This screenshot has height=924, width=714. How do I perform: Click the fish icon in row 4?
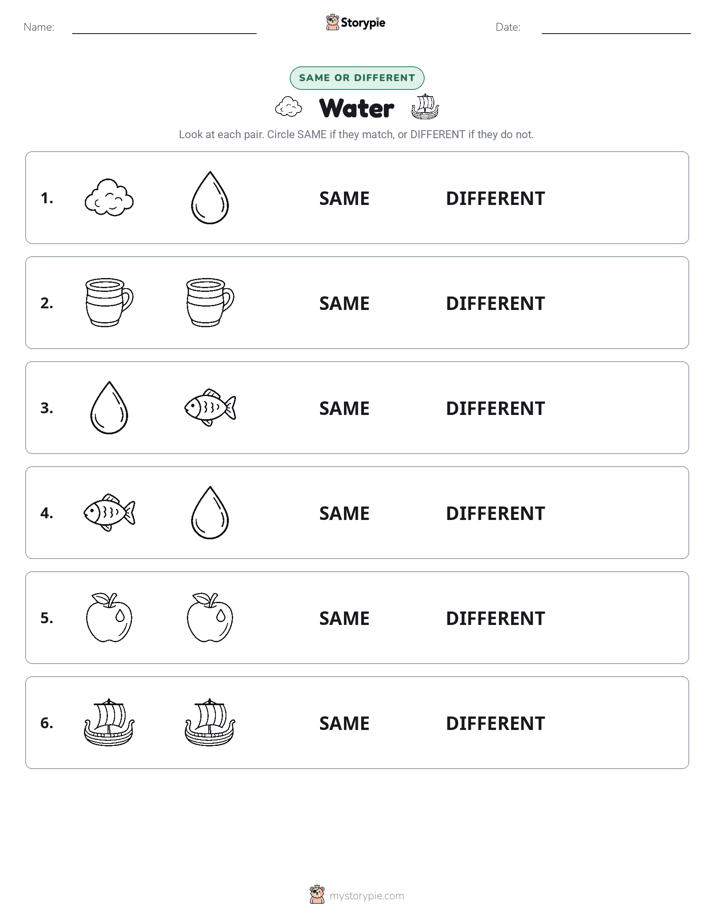coord(109,513)
